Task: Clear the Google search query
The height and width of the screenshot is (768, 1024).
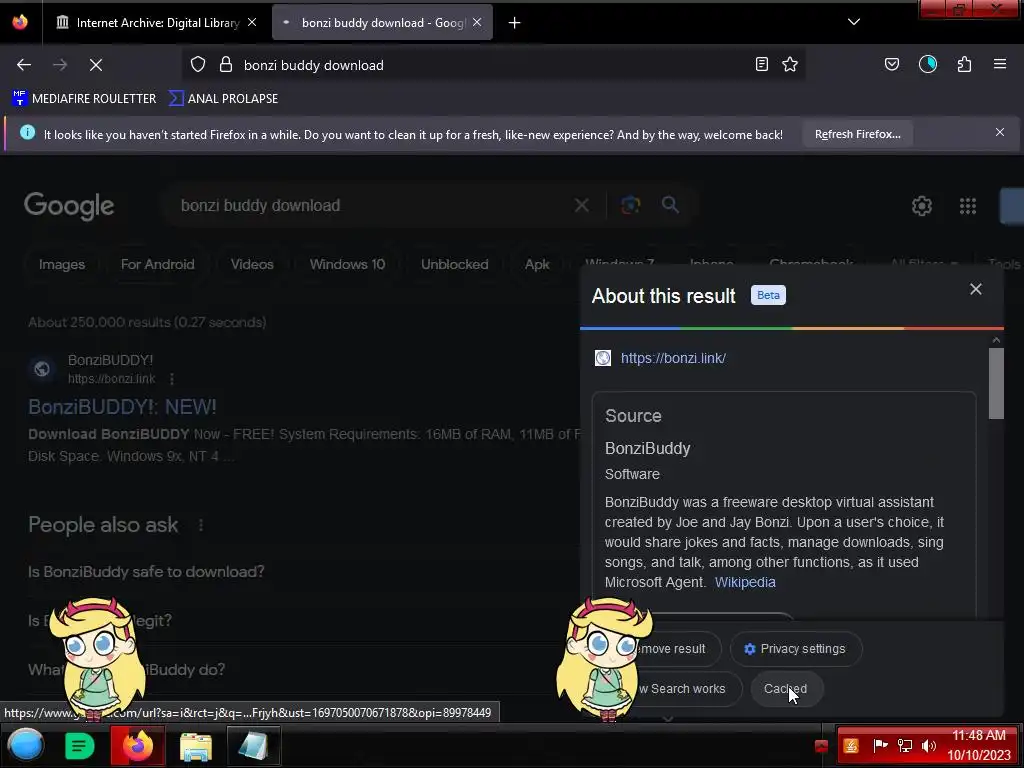Action: click(582, 206)
